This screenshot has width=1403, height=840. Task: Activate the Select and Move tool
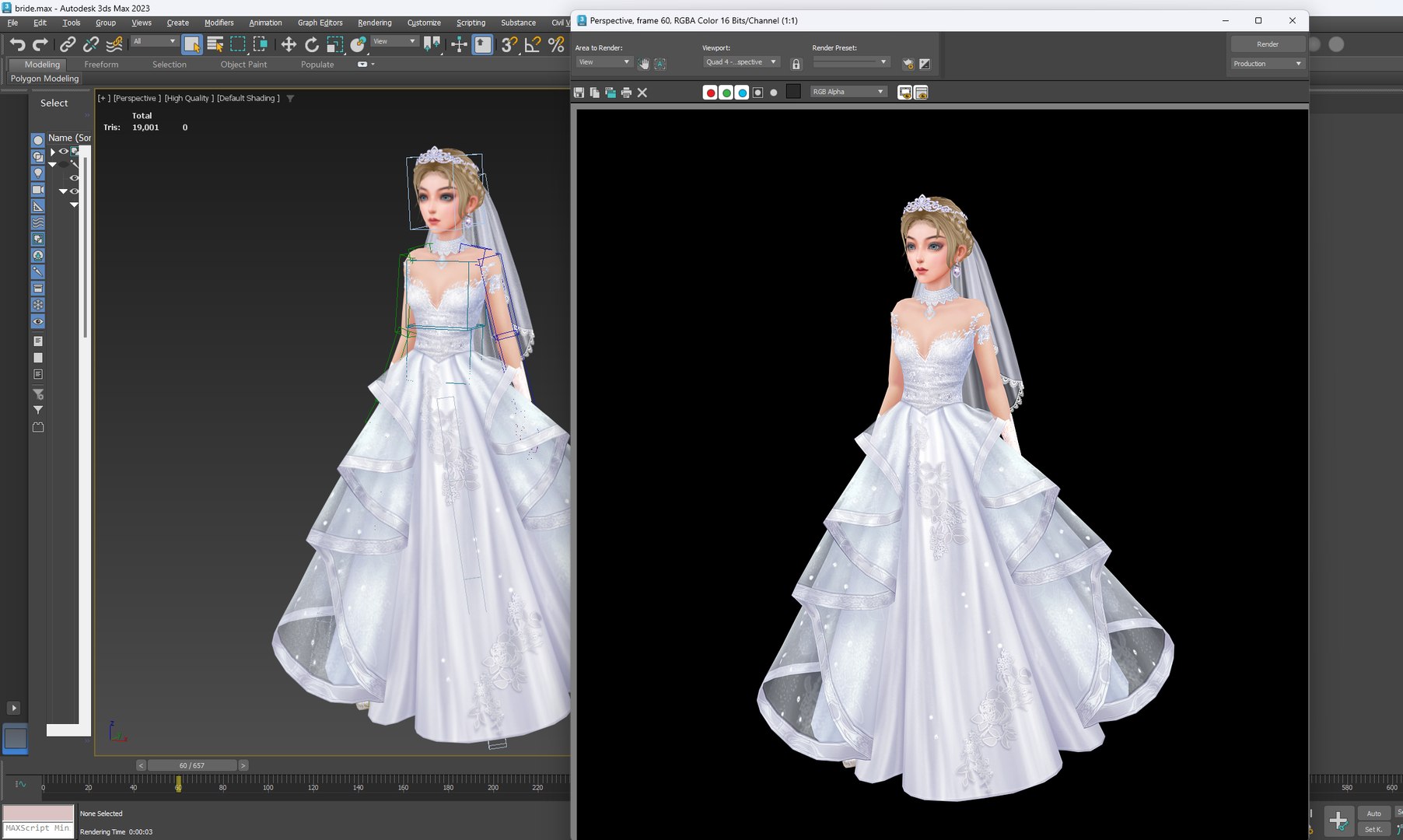coord(289,44)
